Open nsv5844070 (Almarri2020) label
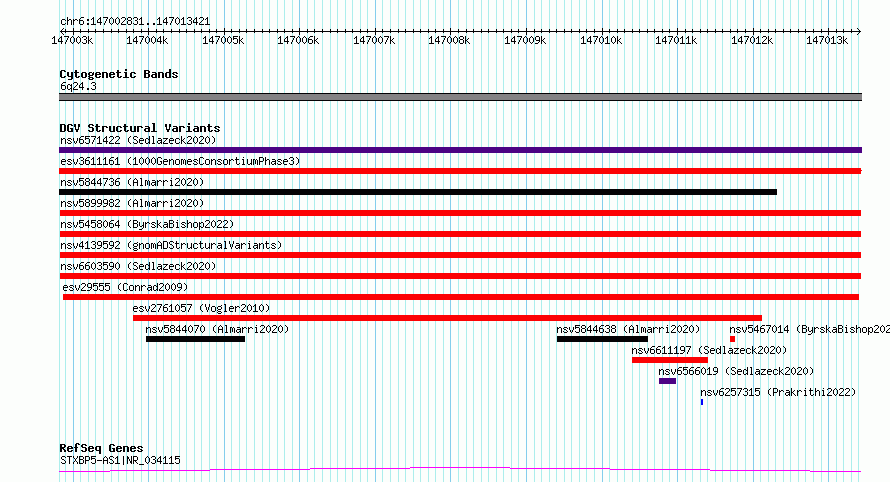The height and width of the screenshot is (482, 890). [217, 329]
